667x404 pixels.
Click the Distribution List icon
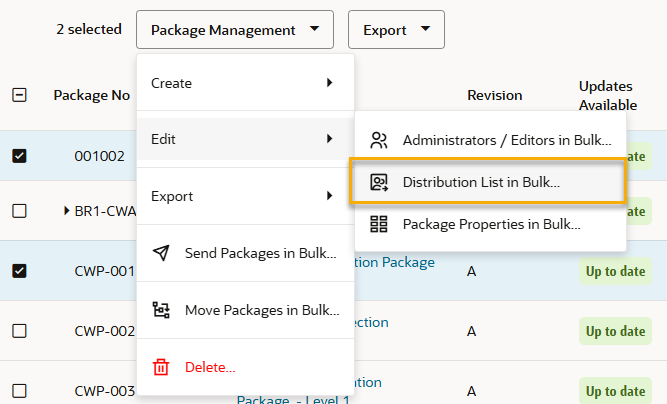tap(379, 182)
